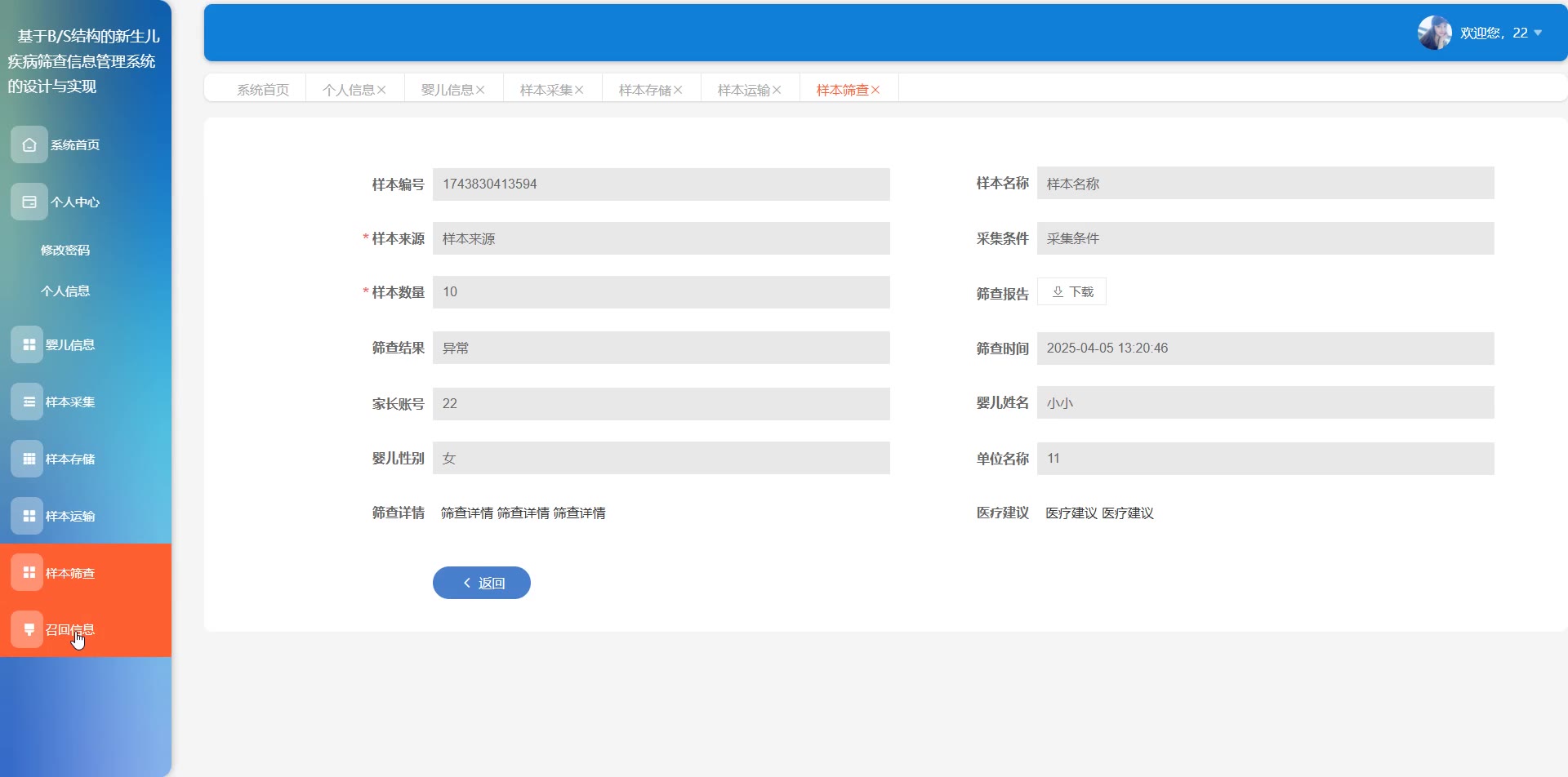Click the home icon for 系统首页

point(29,144)
